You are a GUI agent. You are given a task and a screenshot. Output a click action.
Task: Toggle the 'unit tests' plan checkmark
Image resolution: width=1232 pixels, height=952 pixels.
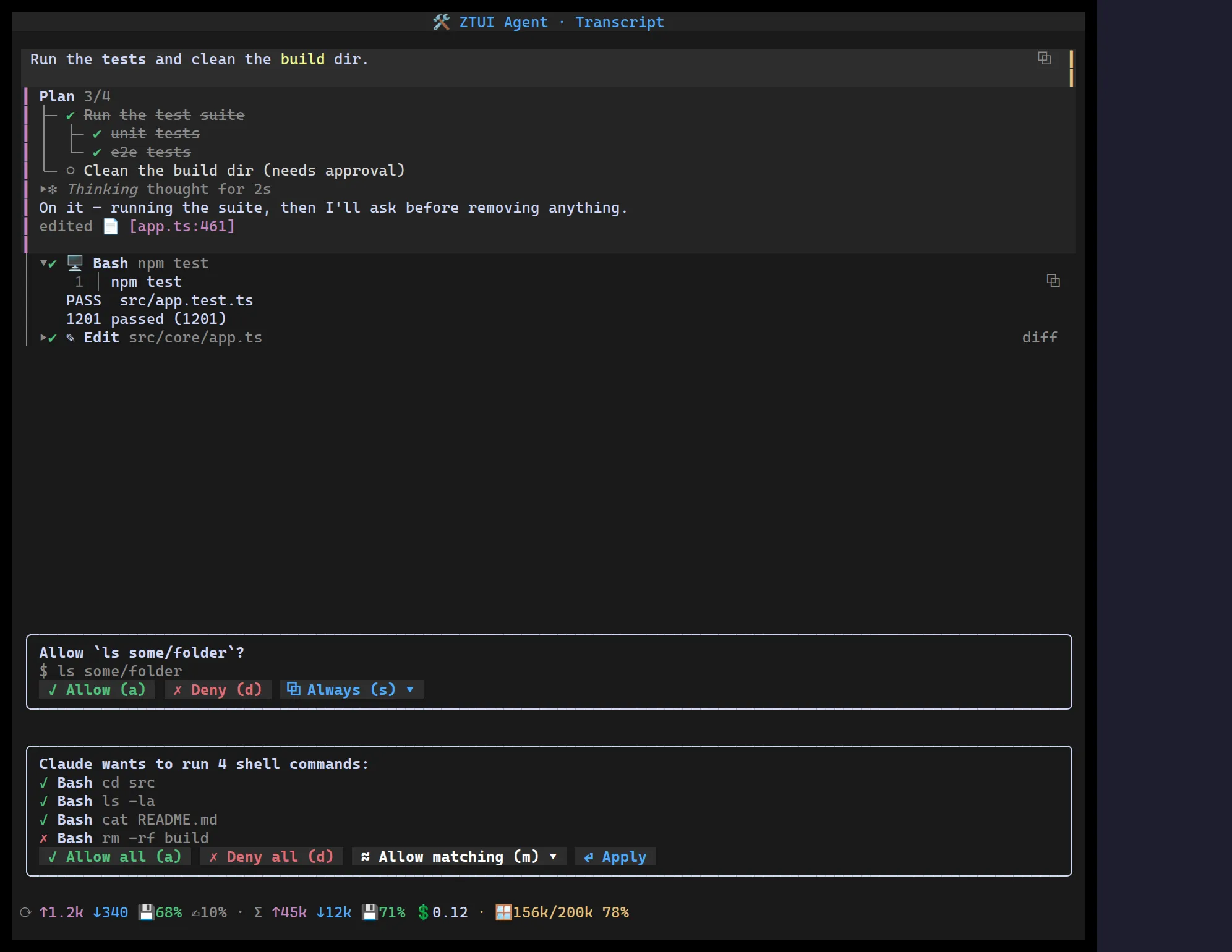(97, 134)
